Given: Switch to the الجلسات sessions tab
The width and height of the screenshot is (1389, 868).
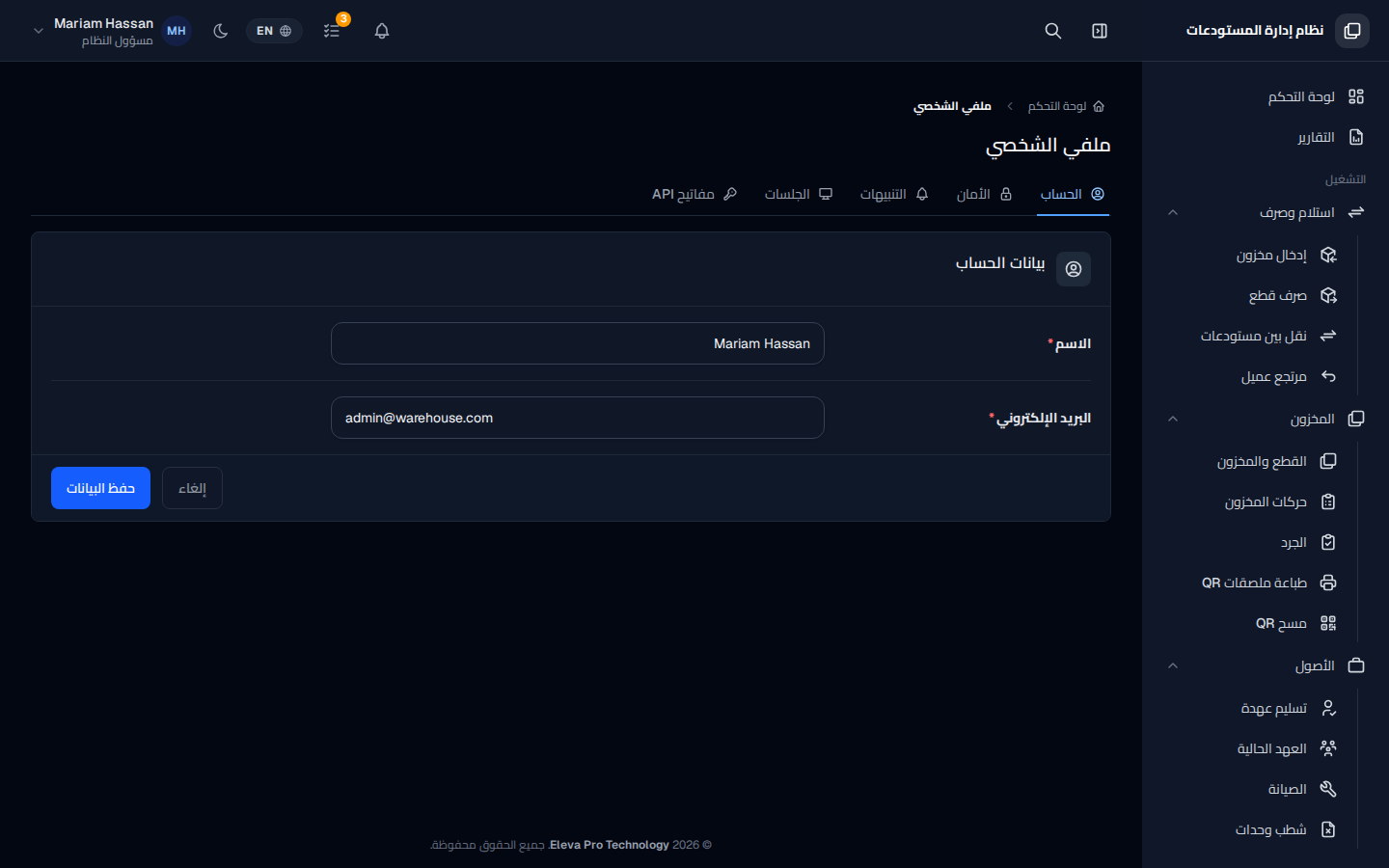Looking at the screenshot, I should click(799, 194).
